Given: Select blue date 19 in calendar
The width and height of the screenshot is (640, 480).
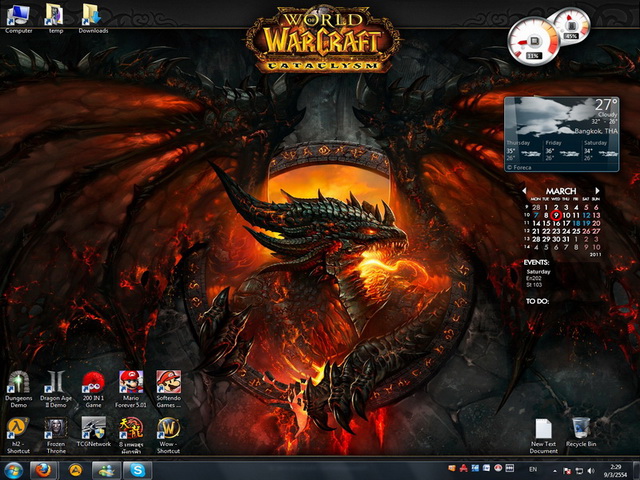Looking at the screenshot, I should (586, 223).
